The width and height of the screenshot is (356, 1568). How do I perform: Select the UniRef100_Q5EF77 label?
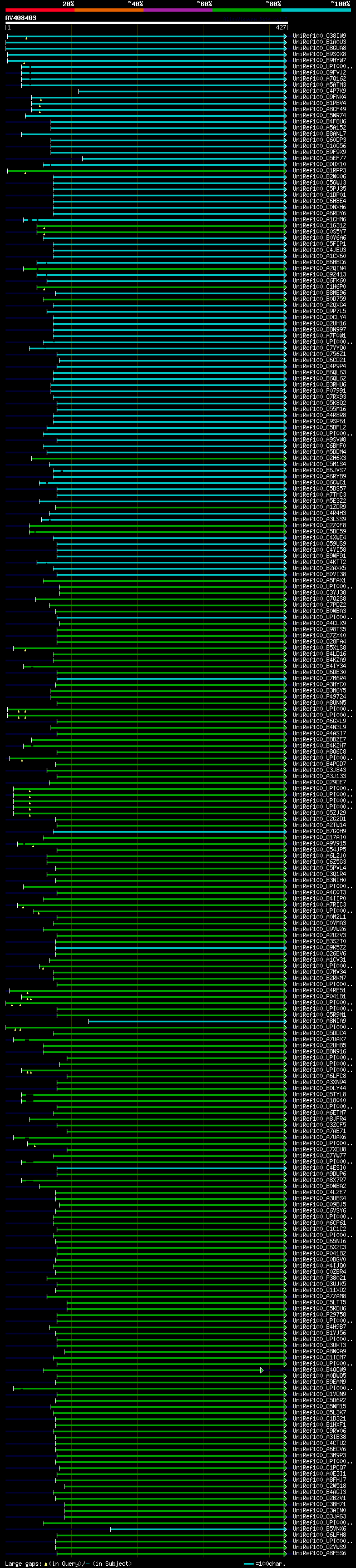[319, 159]
